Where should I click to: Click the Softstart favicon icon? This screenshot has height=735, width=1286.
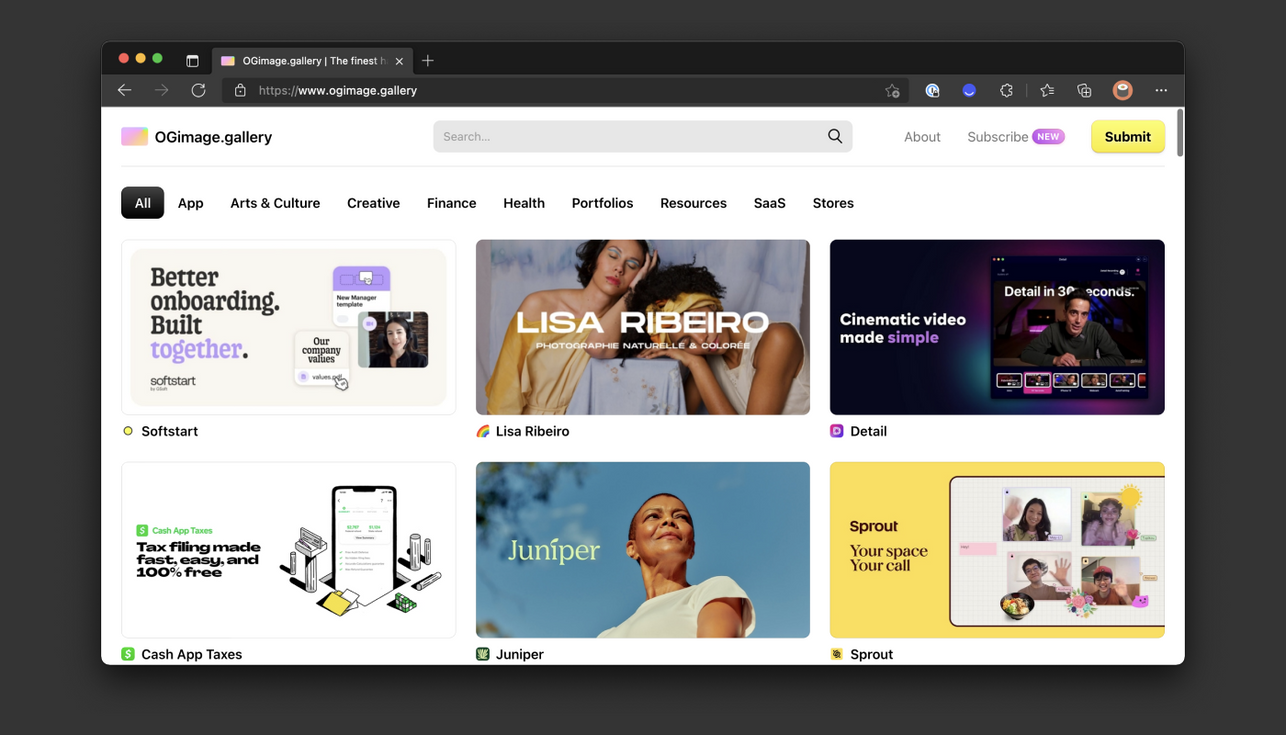(x=128, y=431)
